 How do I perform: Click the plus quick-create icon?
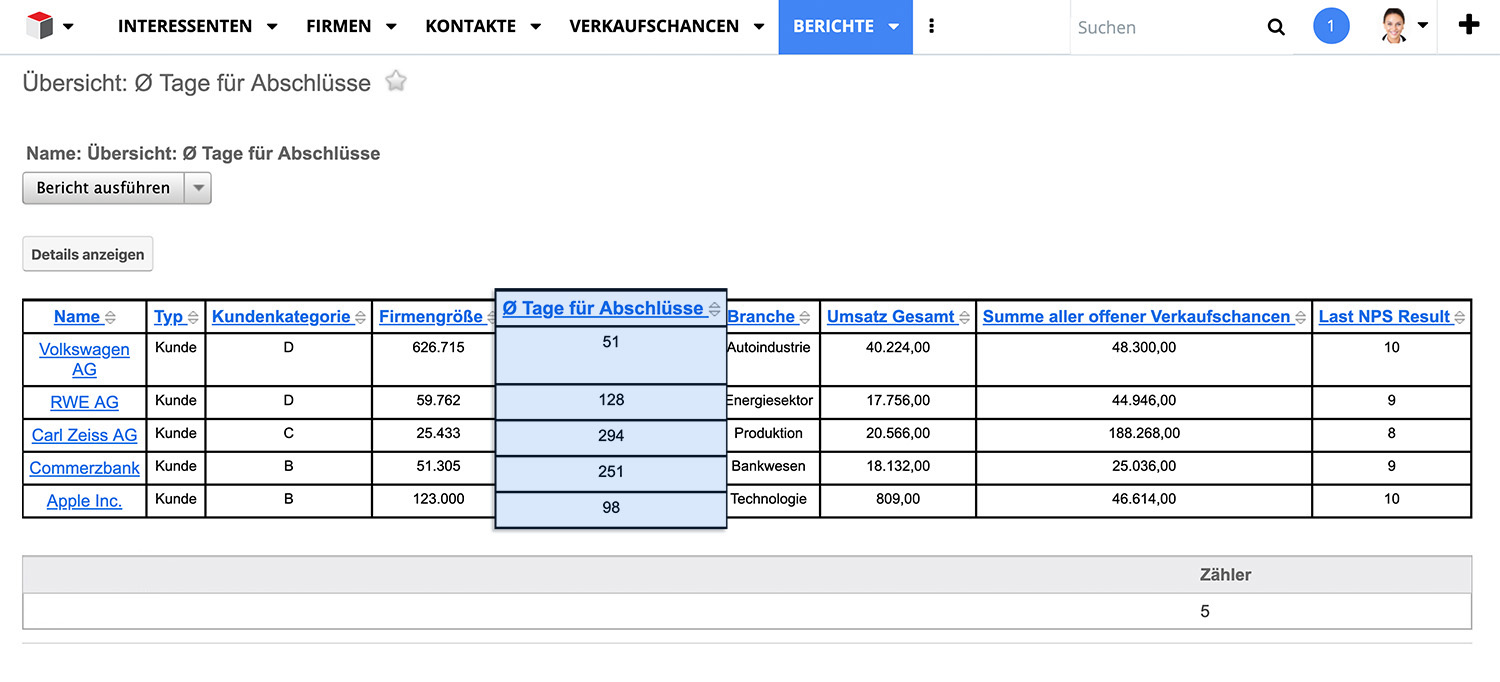[1468, 26]
